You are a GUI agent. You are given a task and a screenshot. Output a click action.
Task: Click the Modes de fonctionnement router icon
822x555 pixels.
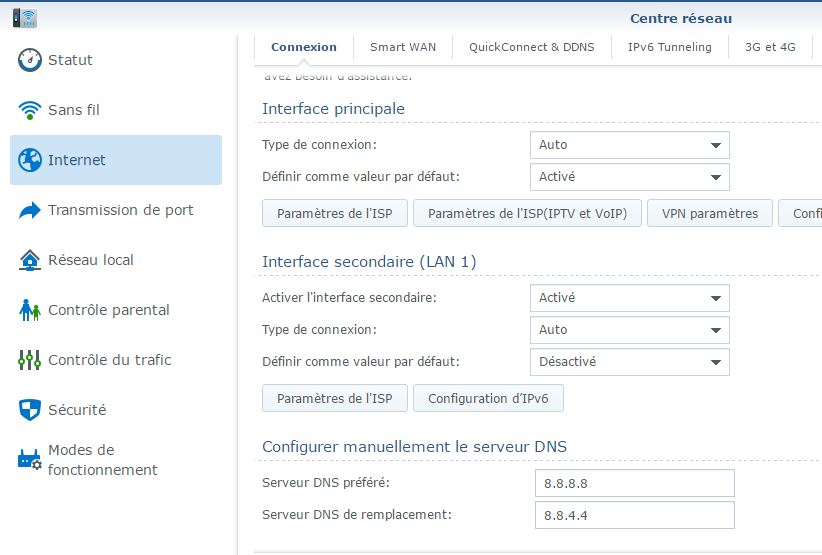click(30, 460)
